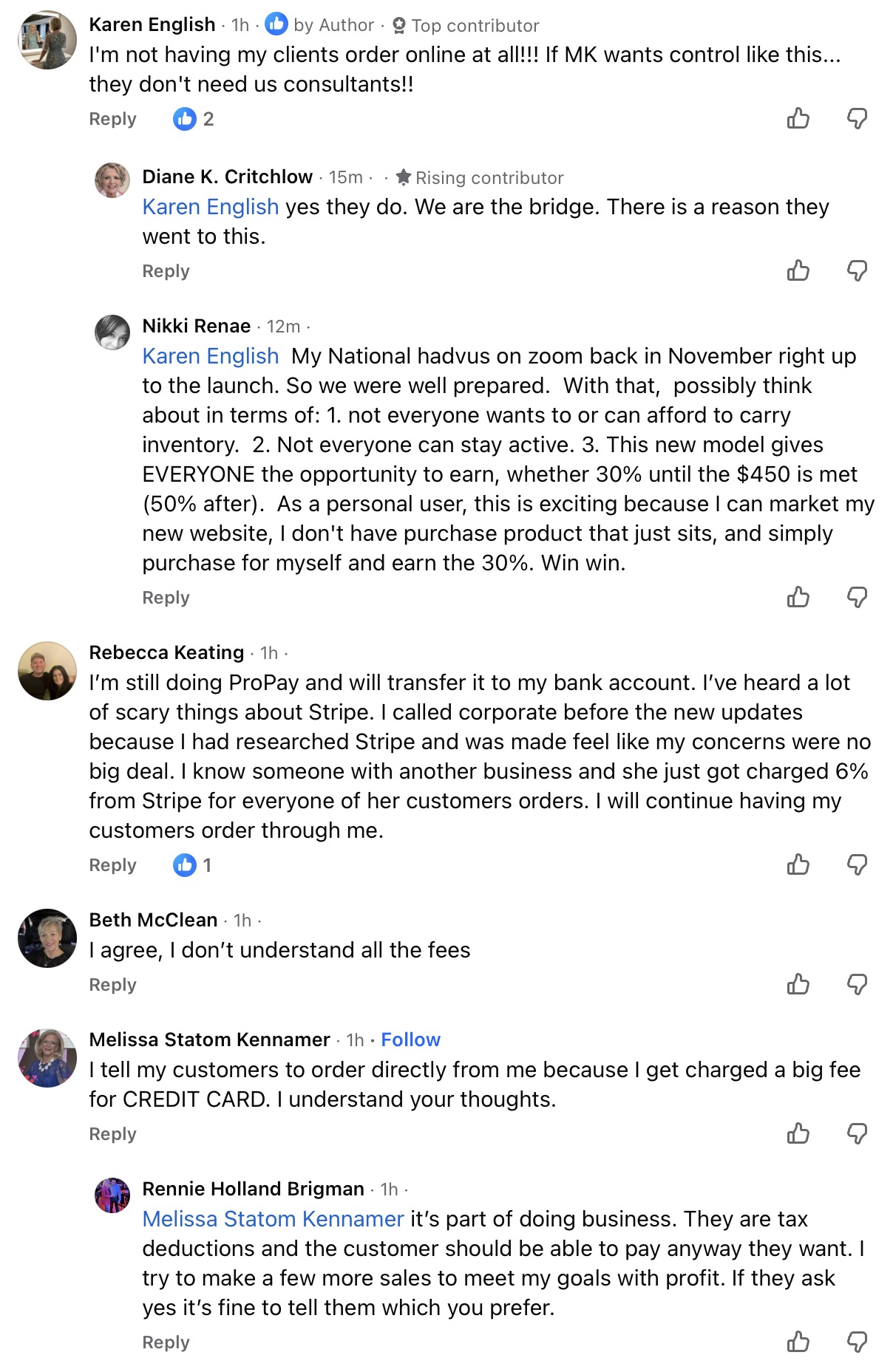This screenshot has width=893, height=1372.
Task: Reply to Nikki Renae's long comment
Action: pos(166,598)
